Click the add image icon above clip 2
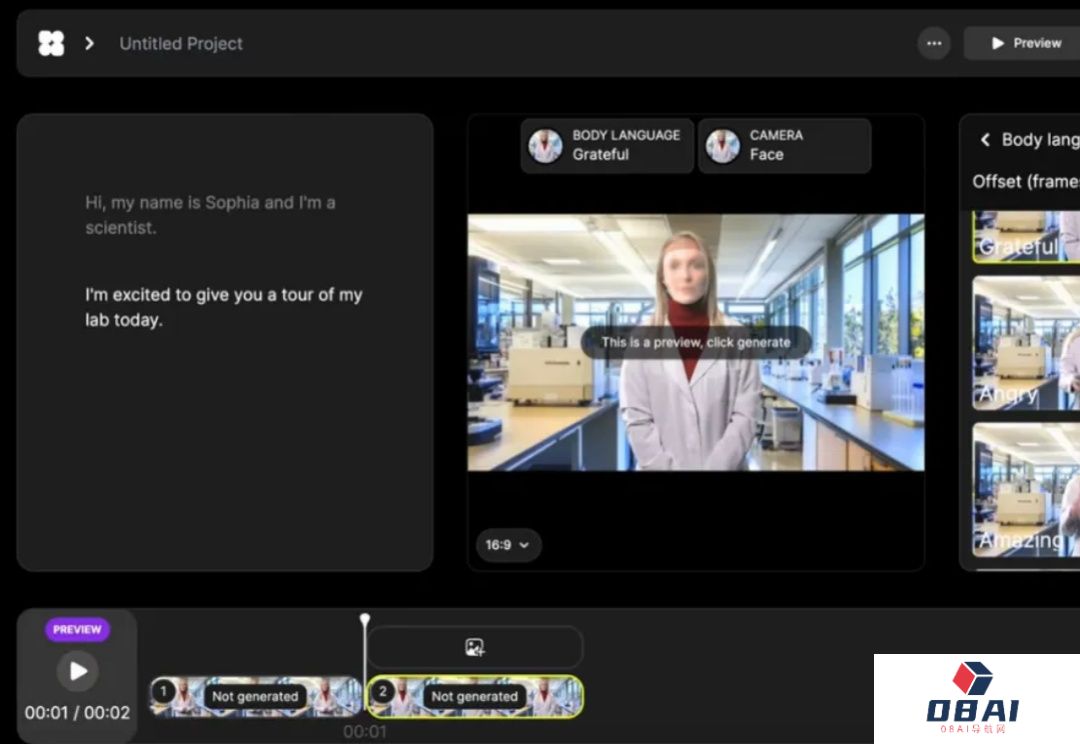1080x744 pixels. [x=475, y=648]
